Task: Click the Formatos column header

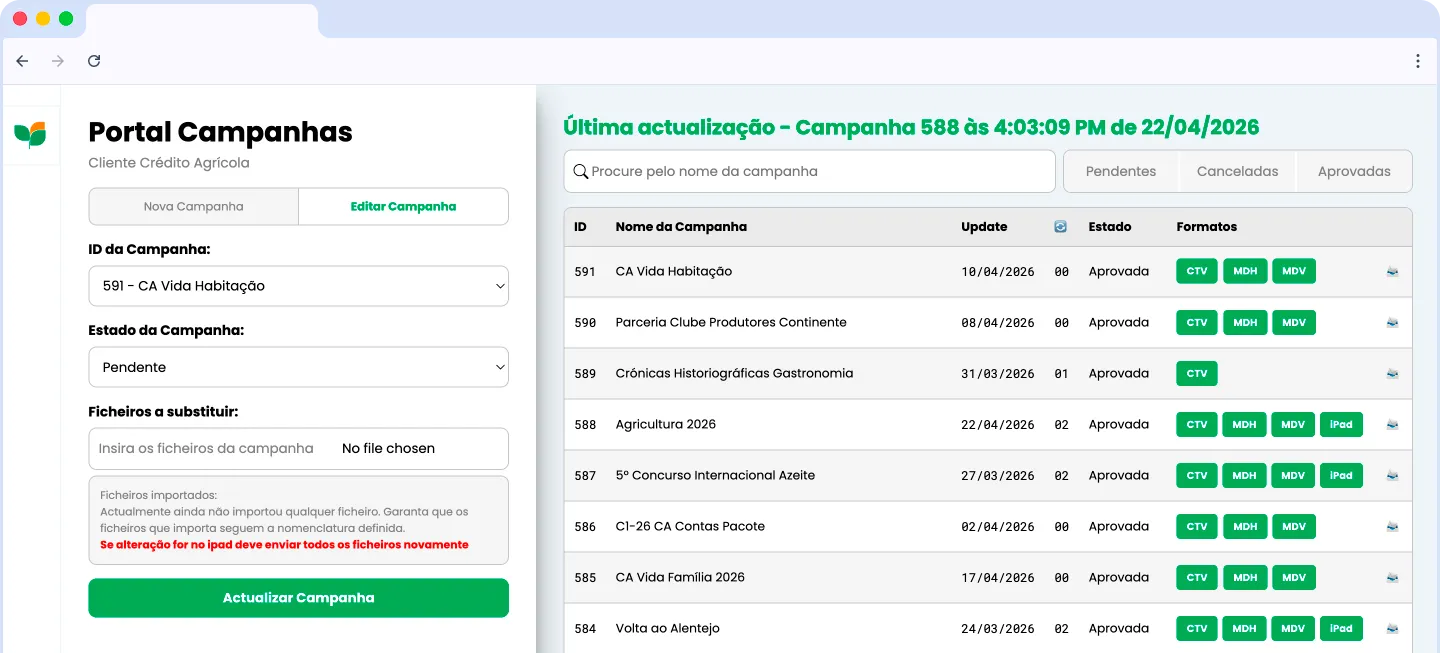Action: point(1207,227)
